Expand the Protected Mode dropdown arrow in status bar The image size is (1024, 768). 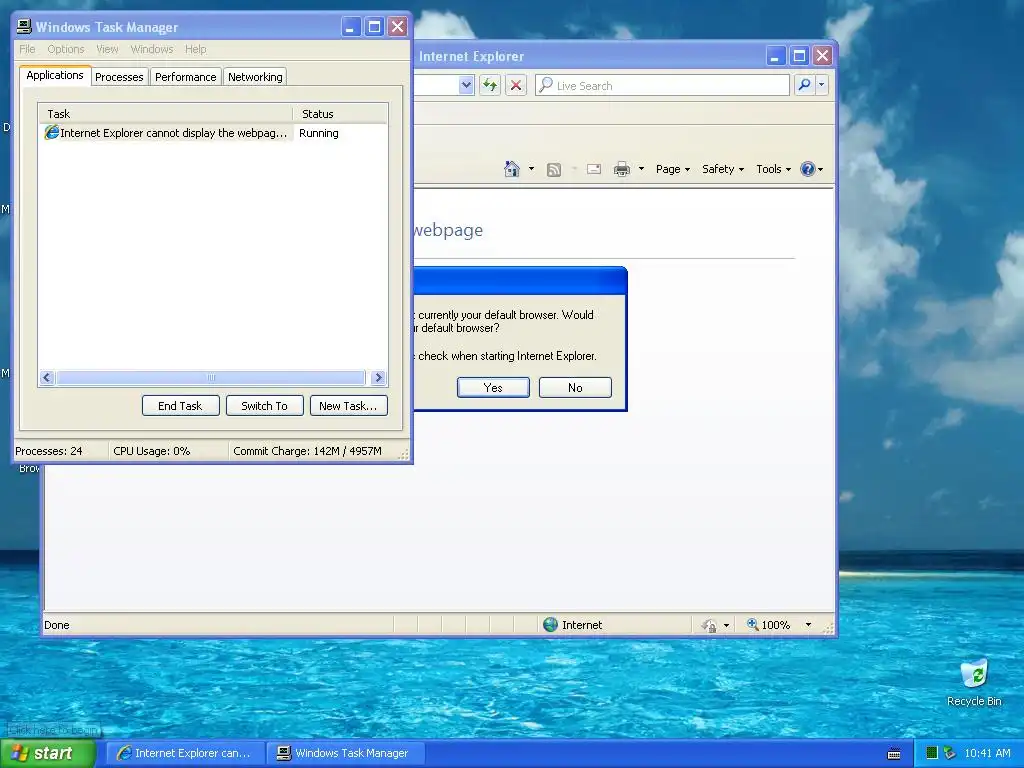[726, 626]
